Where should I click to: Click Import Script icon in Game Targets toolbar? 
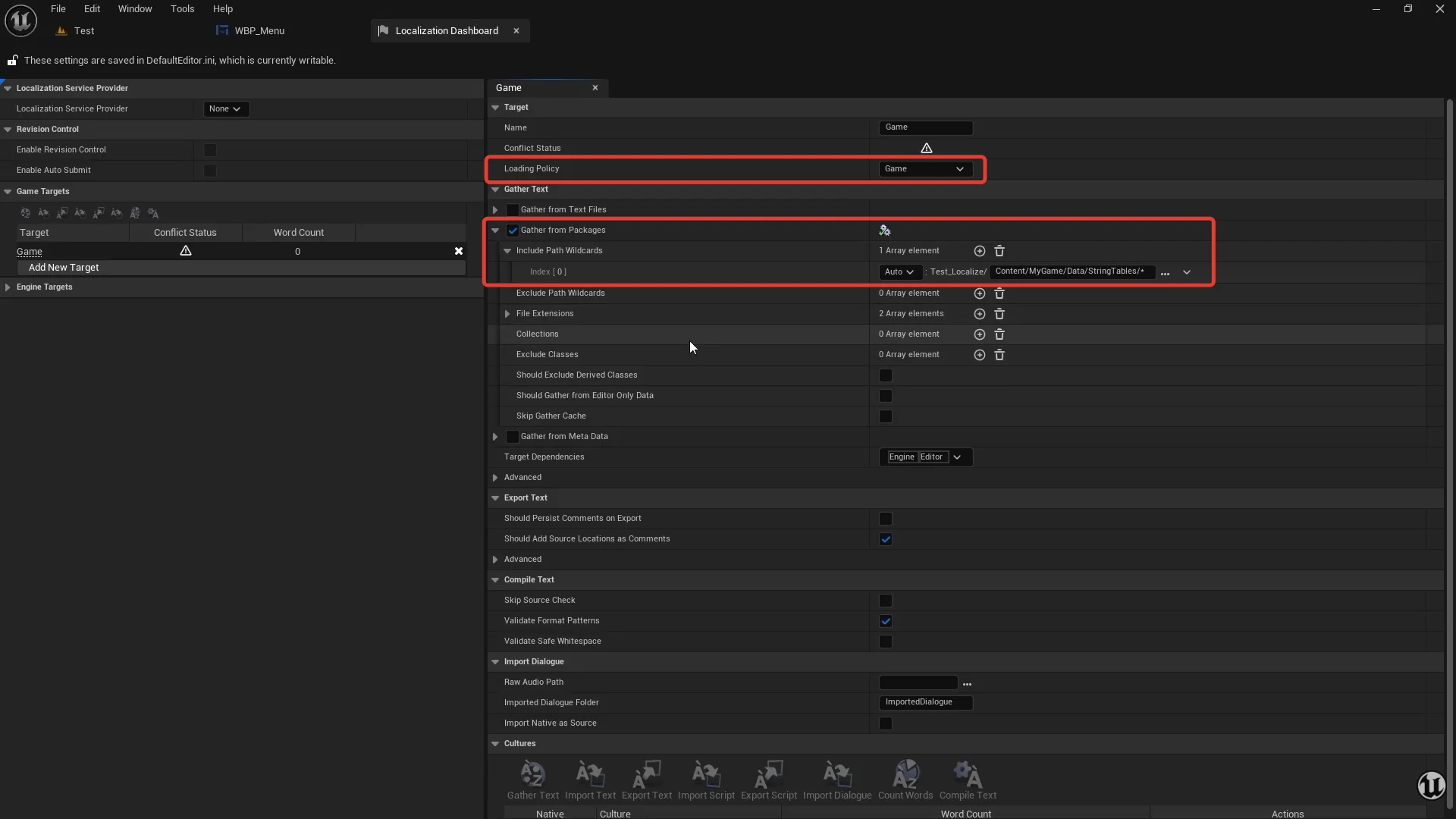80,213
